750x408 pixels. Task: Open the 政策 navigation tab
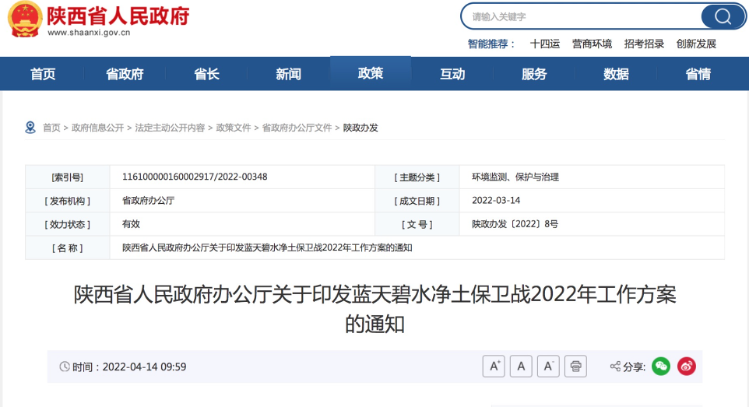(370, 74)
